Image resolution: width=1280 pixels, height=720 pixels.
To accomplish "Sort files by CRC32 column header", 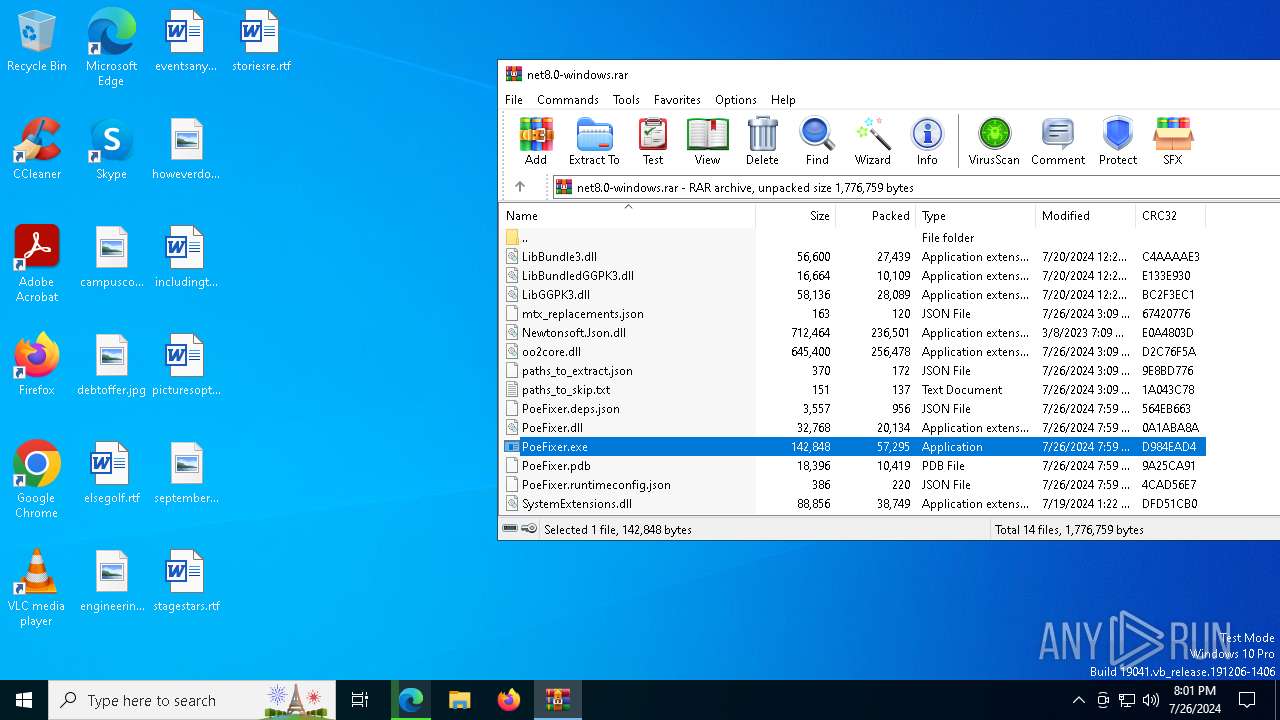I will pos(1171,216).
